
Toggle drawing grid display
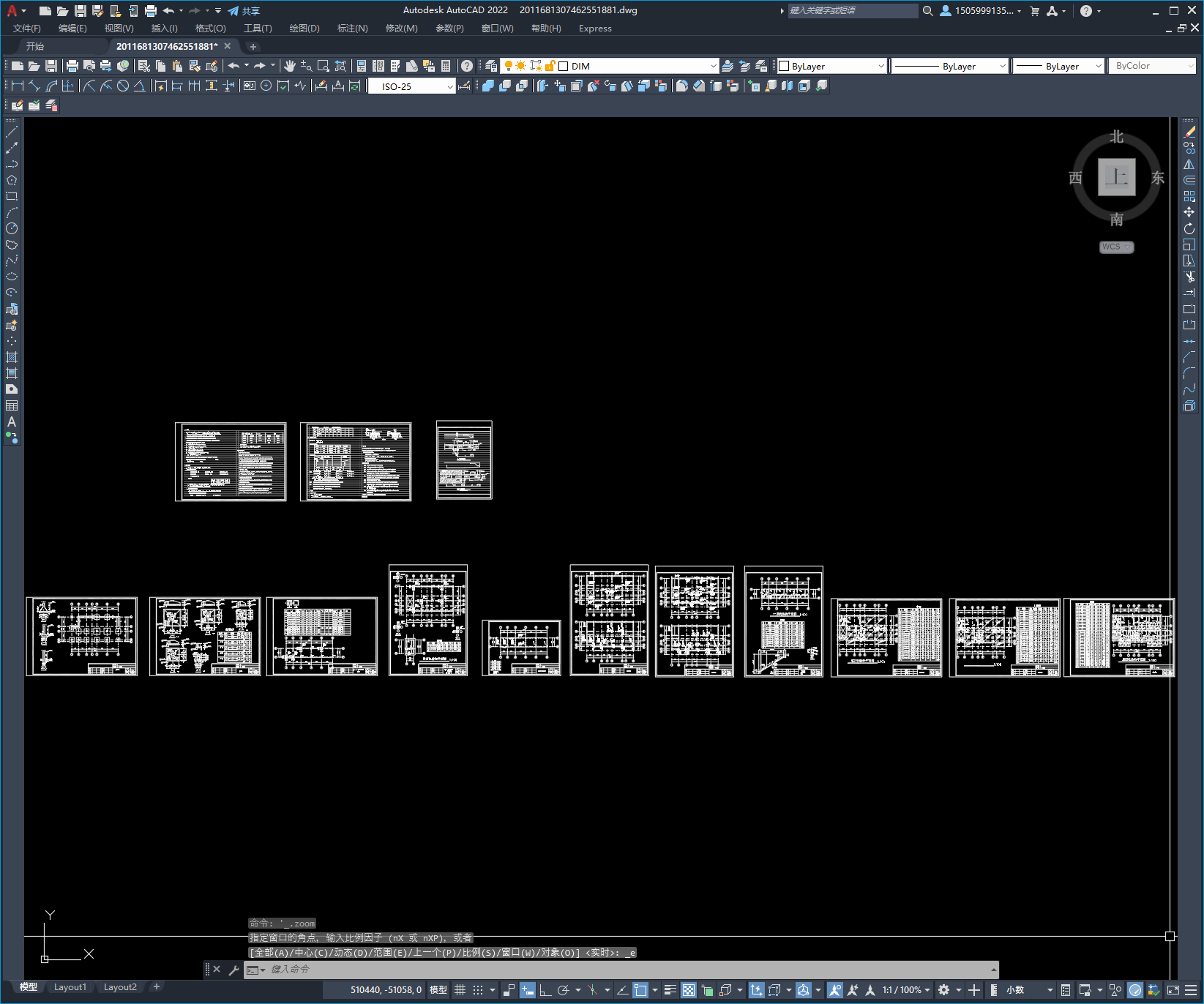460,990
